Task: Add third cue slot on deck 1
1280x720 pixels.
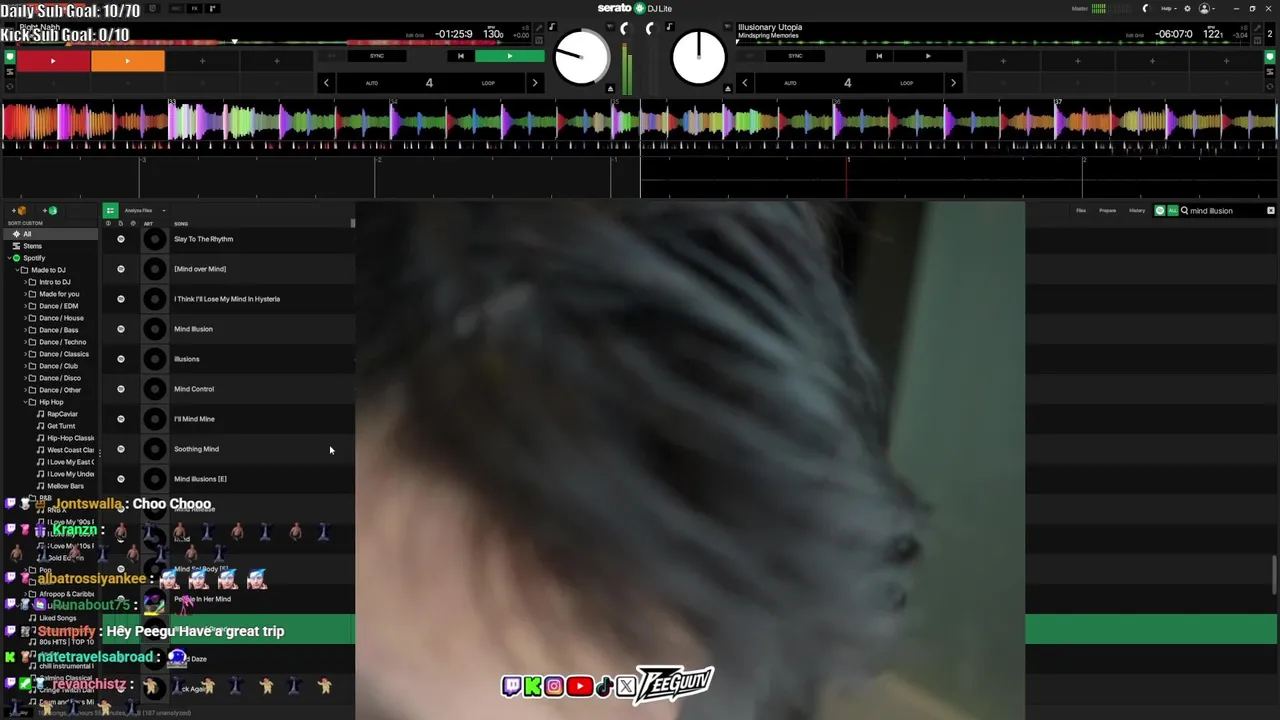Action: pyautogui.click(x=202, y=61)
